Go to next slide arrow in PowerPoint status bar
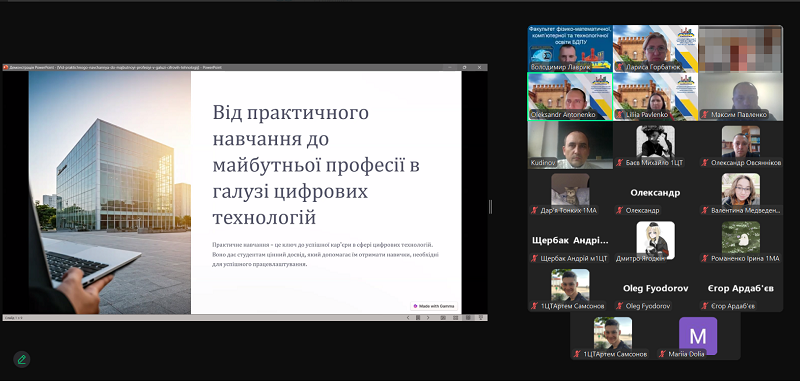800x381 pixels. (x=428, y=318)
